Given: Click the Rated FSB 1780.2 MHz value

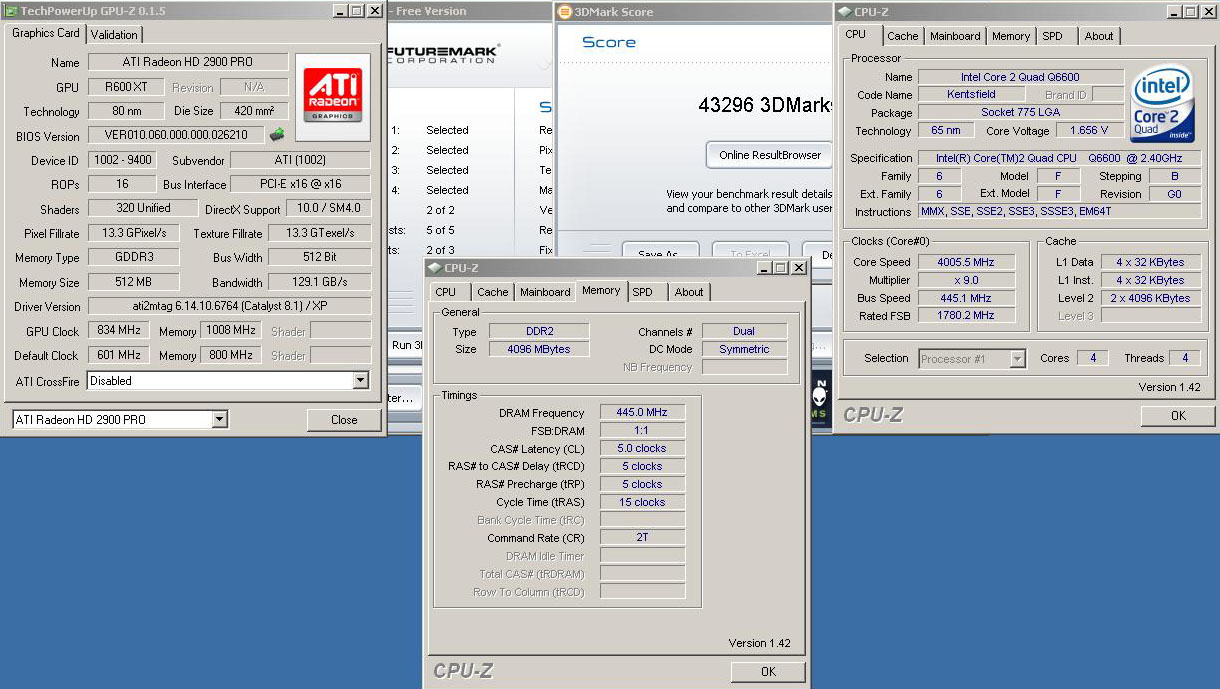Looking at the screenshot, I should 967,316.
